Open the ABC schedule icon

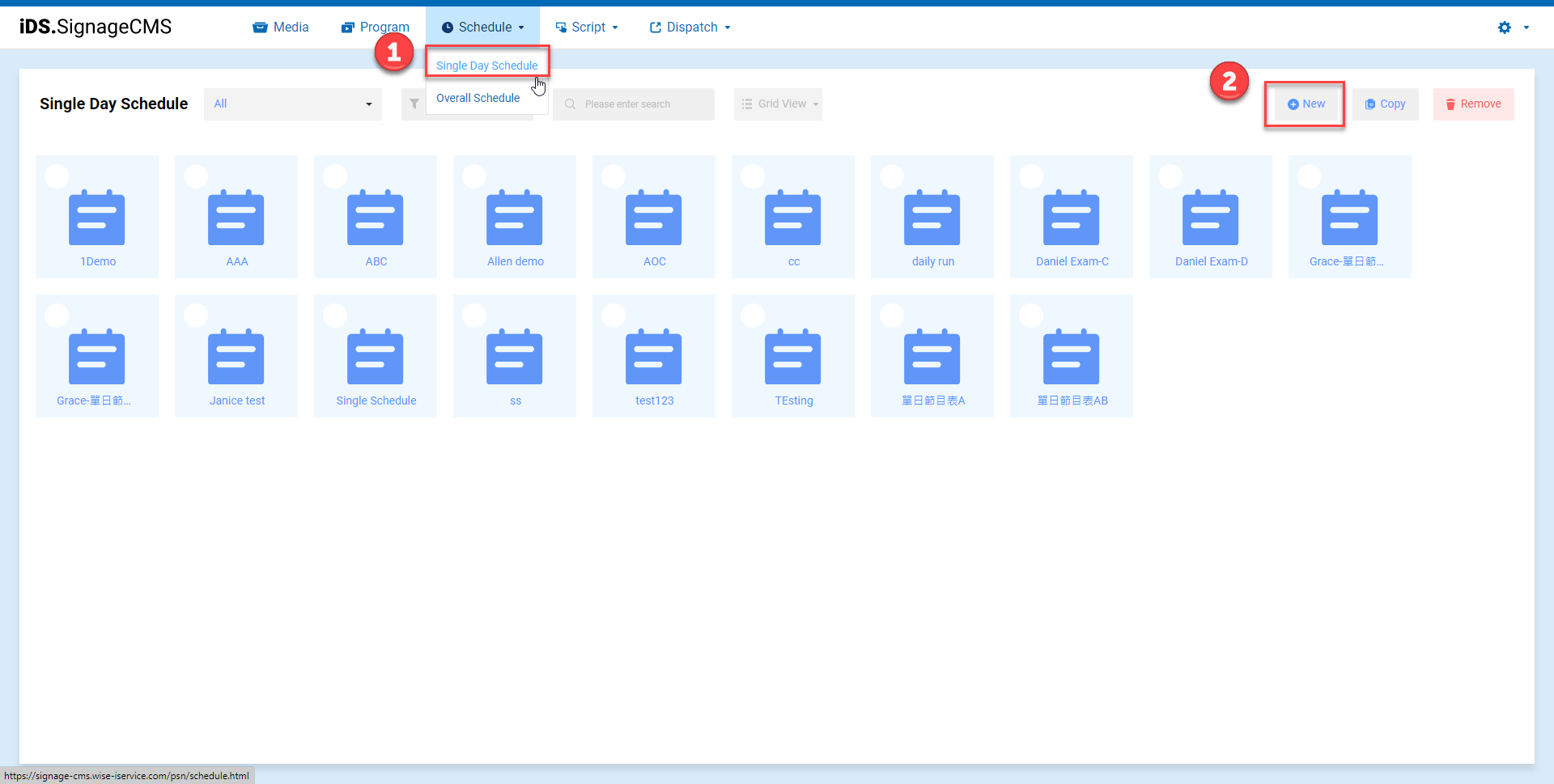[376, 218]
